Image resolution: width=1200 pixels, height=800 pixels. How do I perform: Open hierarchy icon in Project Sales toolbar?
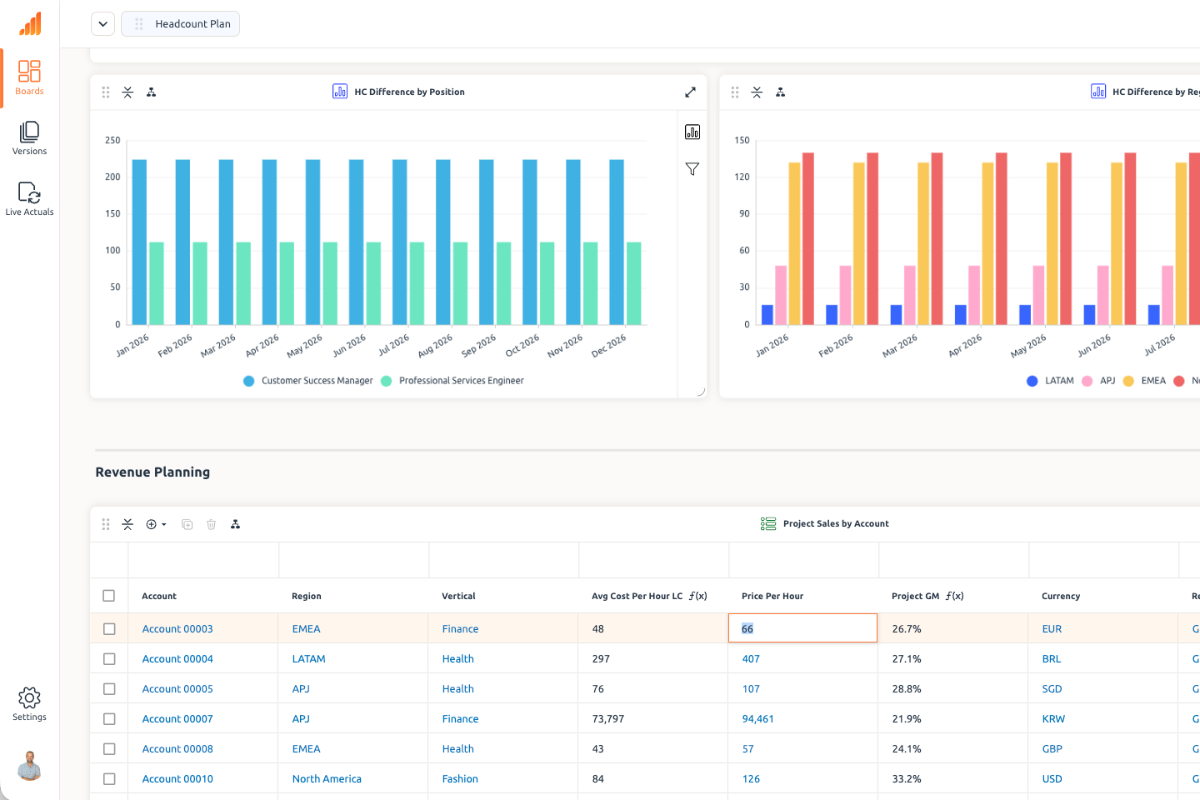point(235,524)
